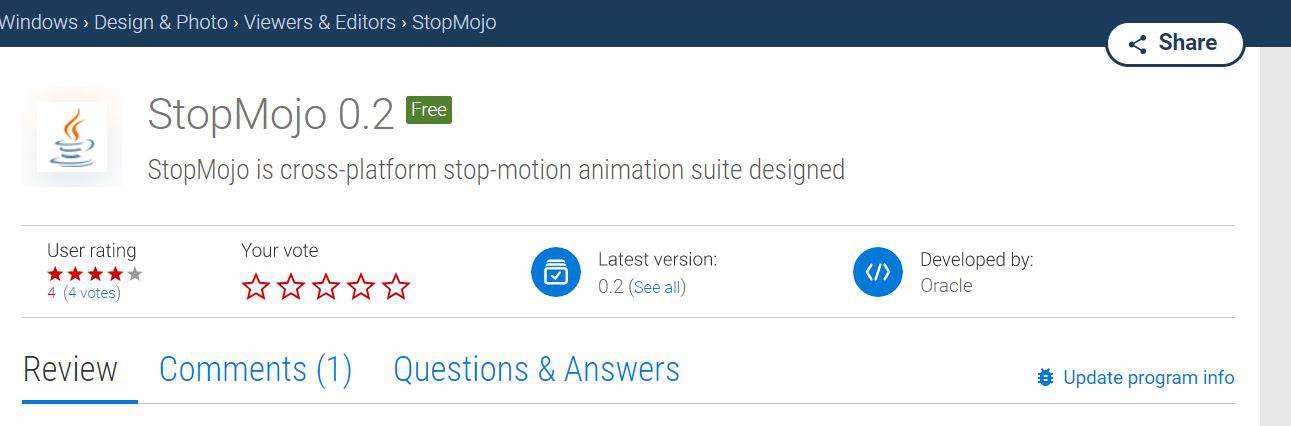
Task: Click the share icon in Share button
Action: (1137, 44)
